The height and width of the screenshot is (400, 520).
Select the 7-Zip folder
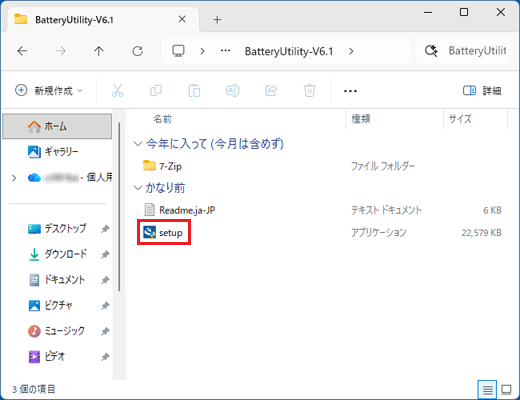162,166
